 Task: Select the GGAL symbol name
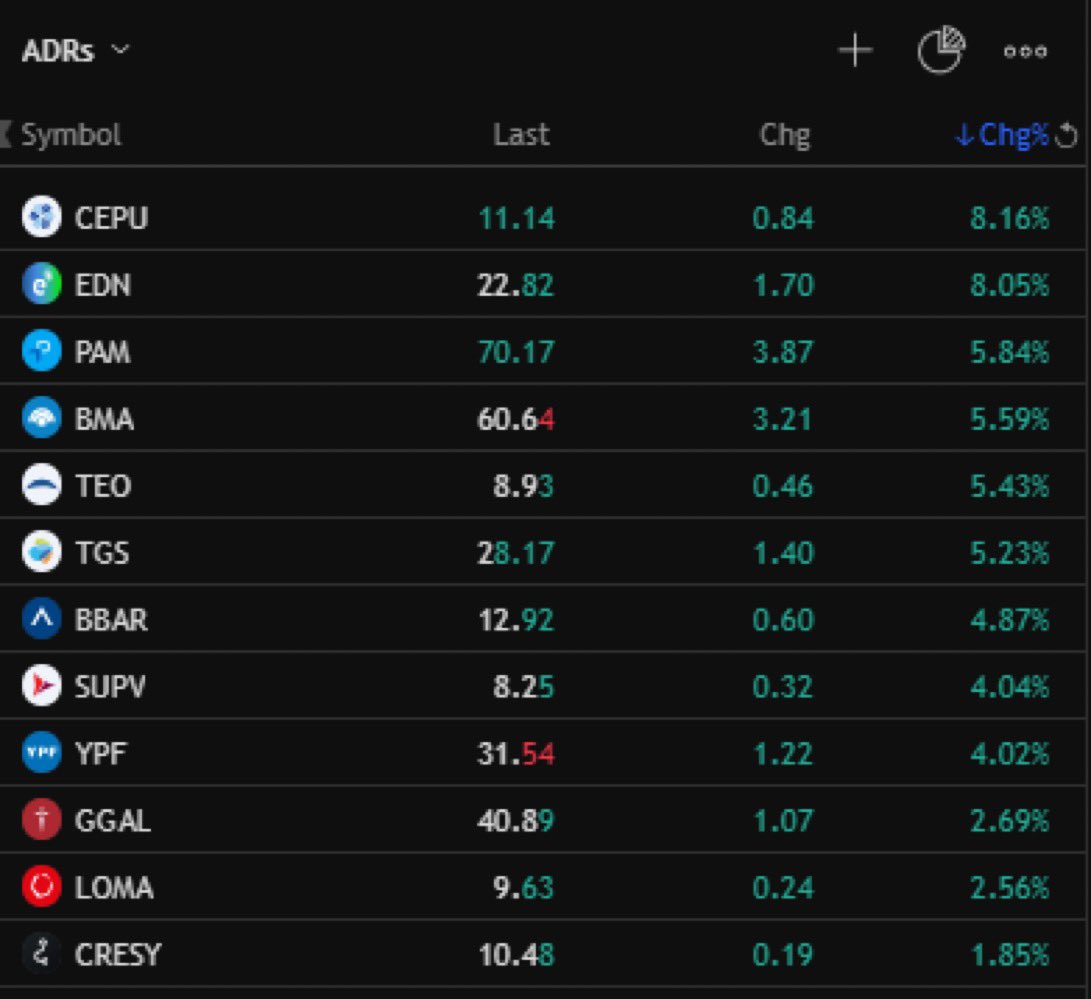coord(113,821)
